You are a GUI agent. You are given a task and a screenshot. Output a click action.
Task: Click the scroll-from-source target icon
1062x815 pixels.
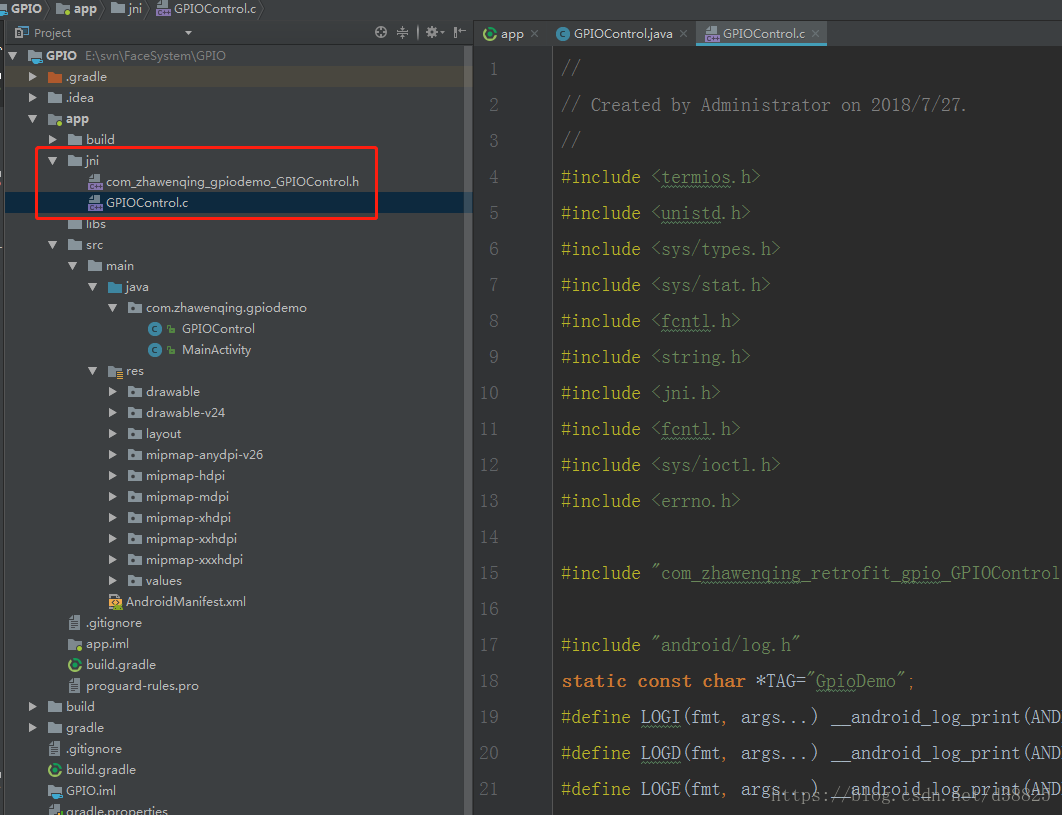[x=381, y=33]
